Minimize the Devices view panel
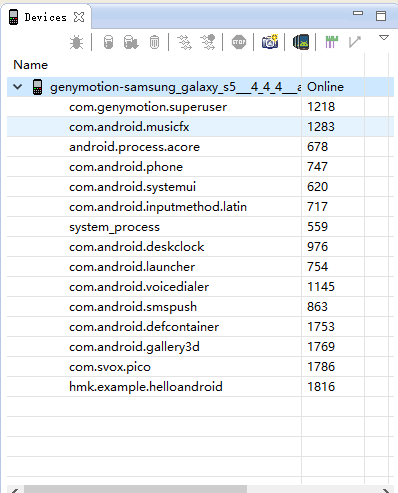398x493 pixels. point(358,13)
